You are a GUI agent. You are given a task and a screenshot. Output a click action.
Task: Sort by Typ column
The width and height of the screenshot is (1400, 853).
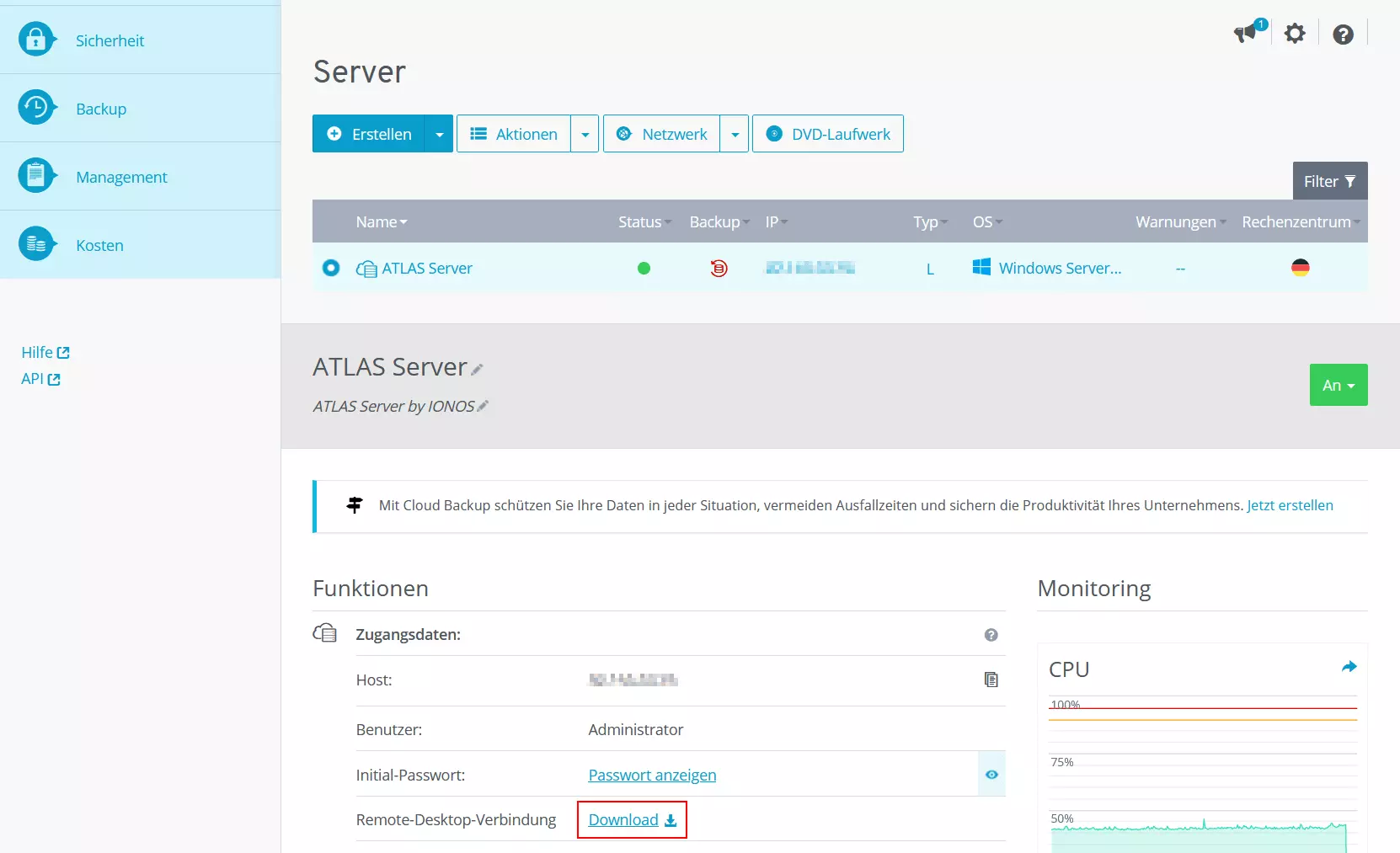(x=931, y=221)
